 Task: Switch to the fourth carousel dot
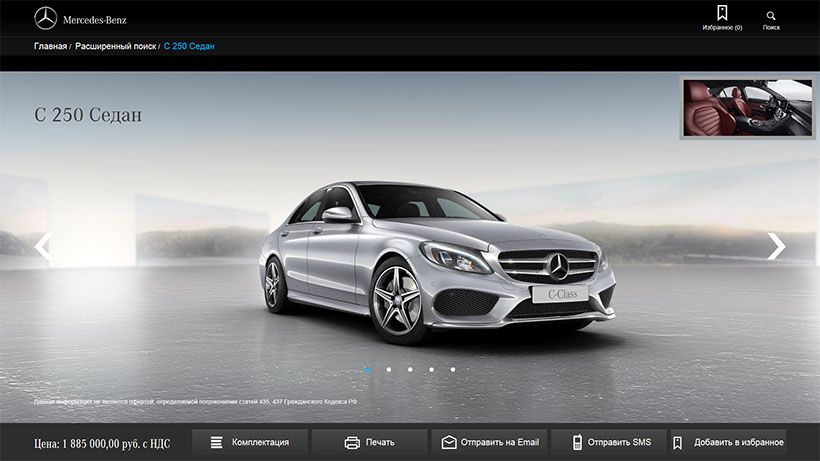point(431,369)
